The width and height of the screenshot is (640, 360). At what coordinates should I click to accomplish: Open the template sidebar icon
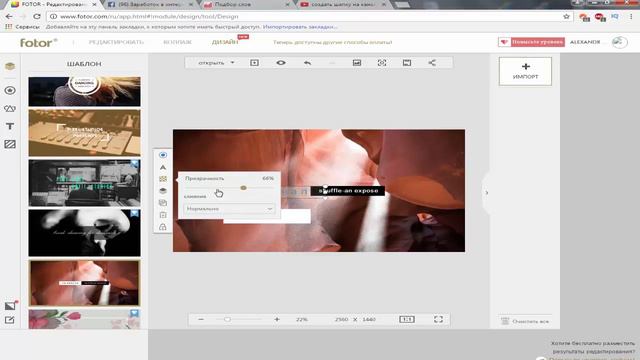pos(10,66)
